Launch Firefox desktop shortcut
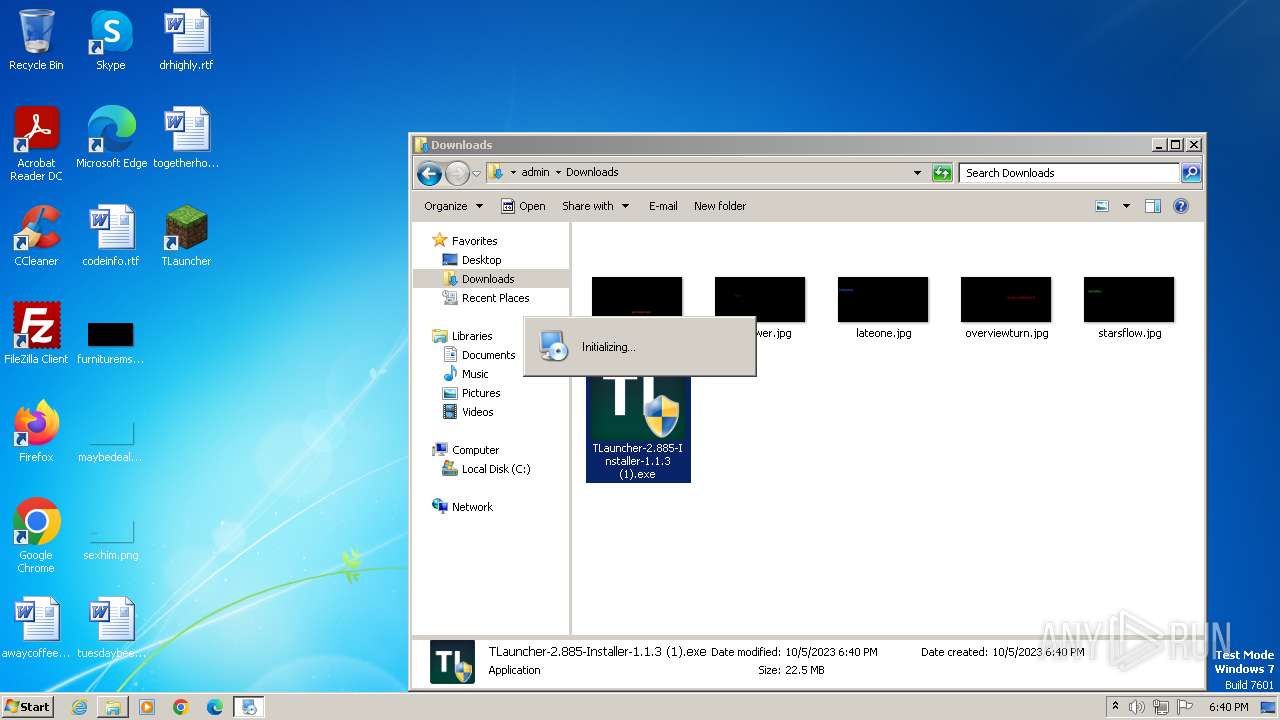This screenshot has height=720, width=1280. (x=36, y=432)
